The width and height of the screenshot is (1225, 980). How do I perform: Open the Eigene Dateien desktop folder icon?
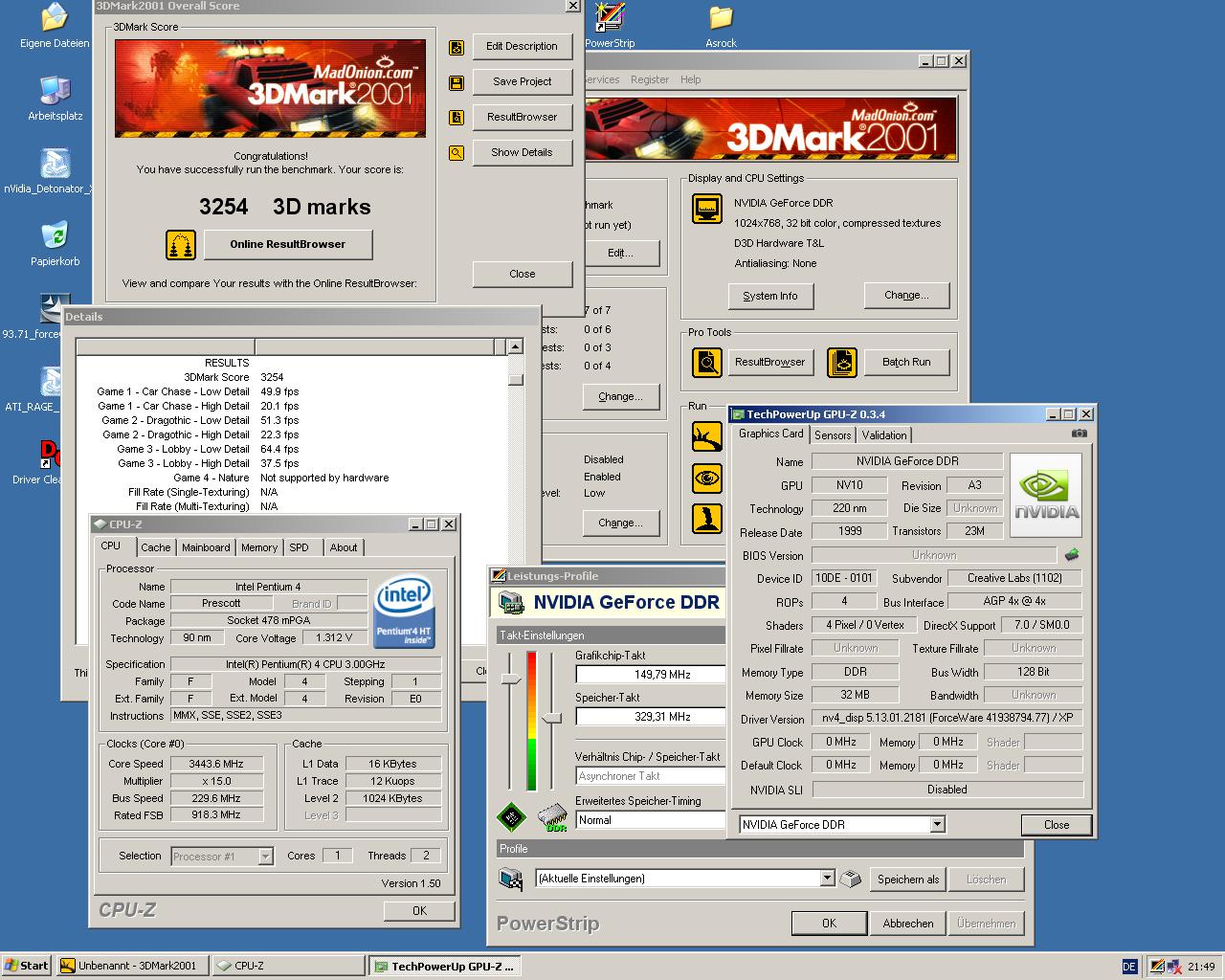point(55,17)
